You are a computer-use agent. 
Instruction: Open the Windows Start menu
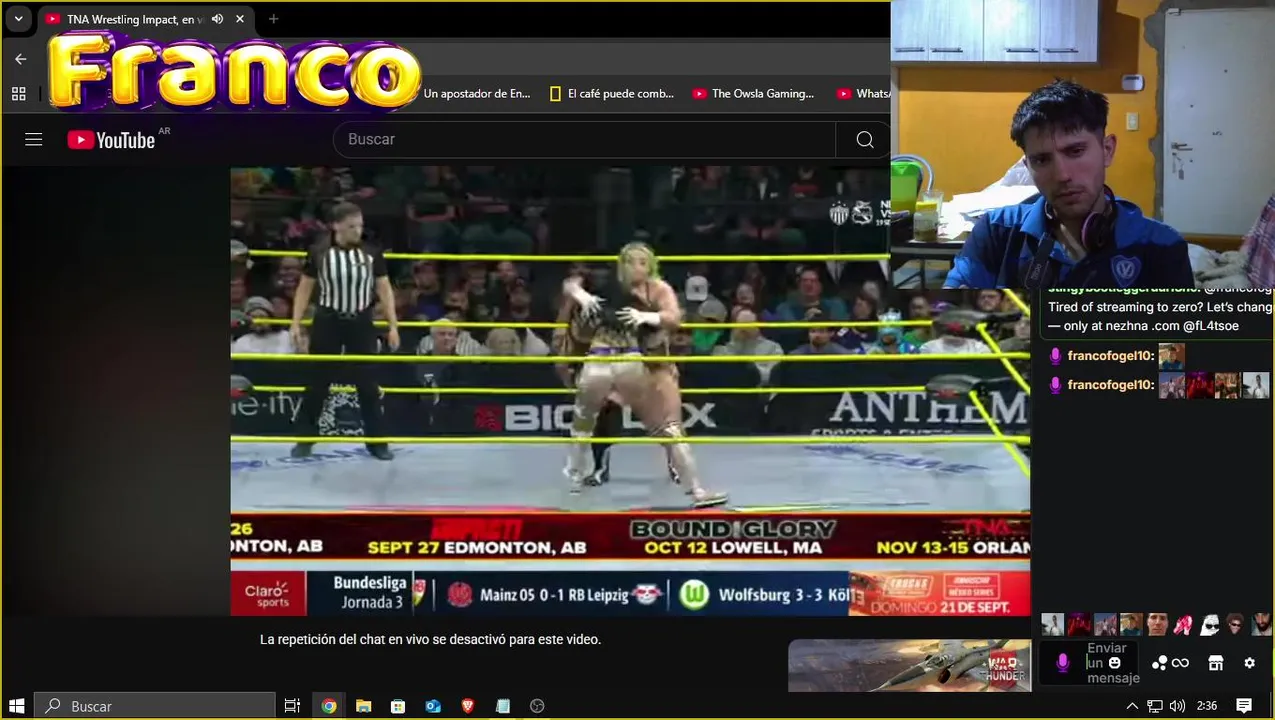[x=17, y=706]
